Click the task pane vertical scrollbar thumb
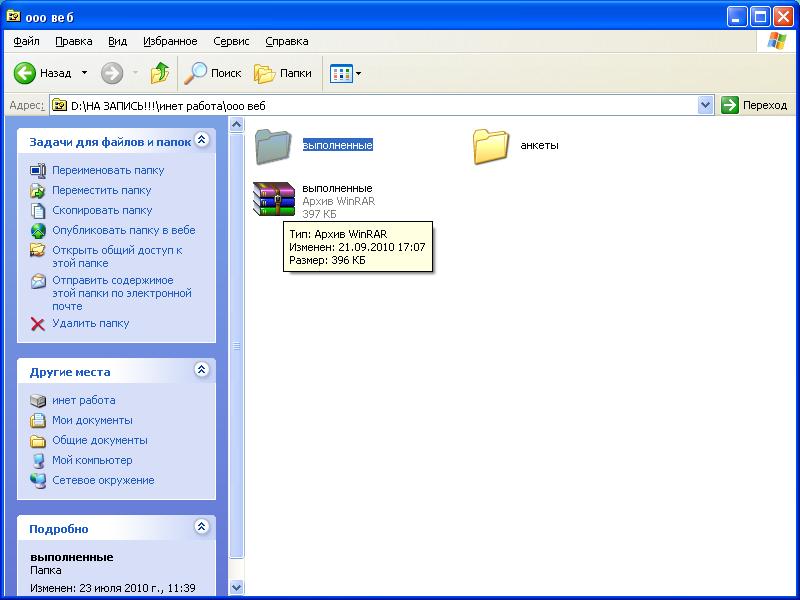The width and height of the screenshot is (800, 600). (x=236, y=346)
